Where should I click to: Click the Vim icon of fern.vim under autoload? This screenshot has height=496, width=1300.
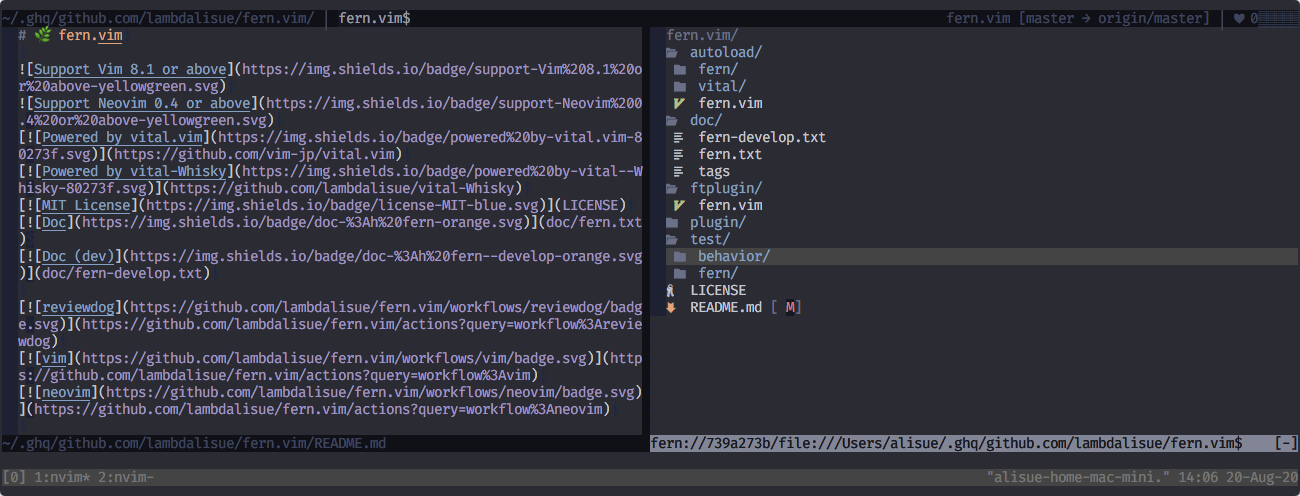coord(680,103)
